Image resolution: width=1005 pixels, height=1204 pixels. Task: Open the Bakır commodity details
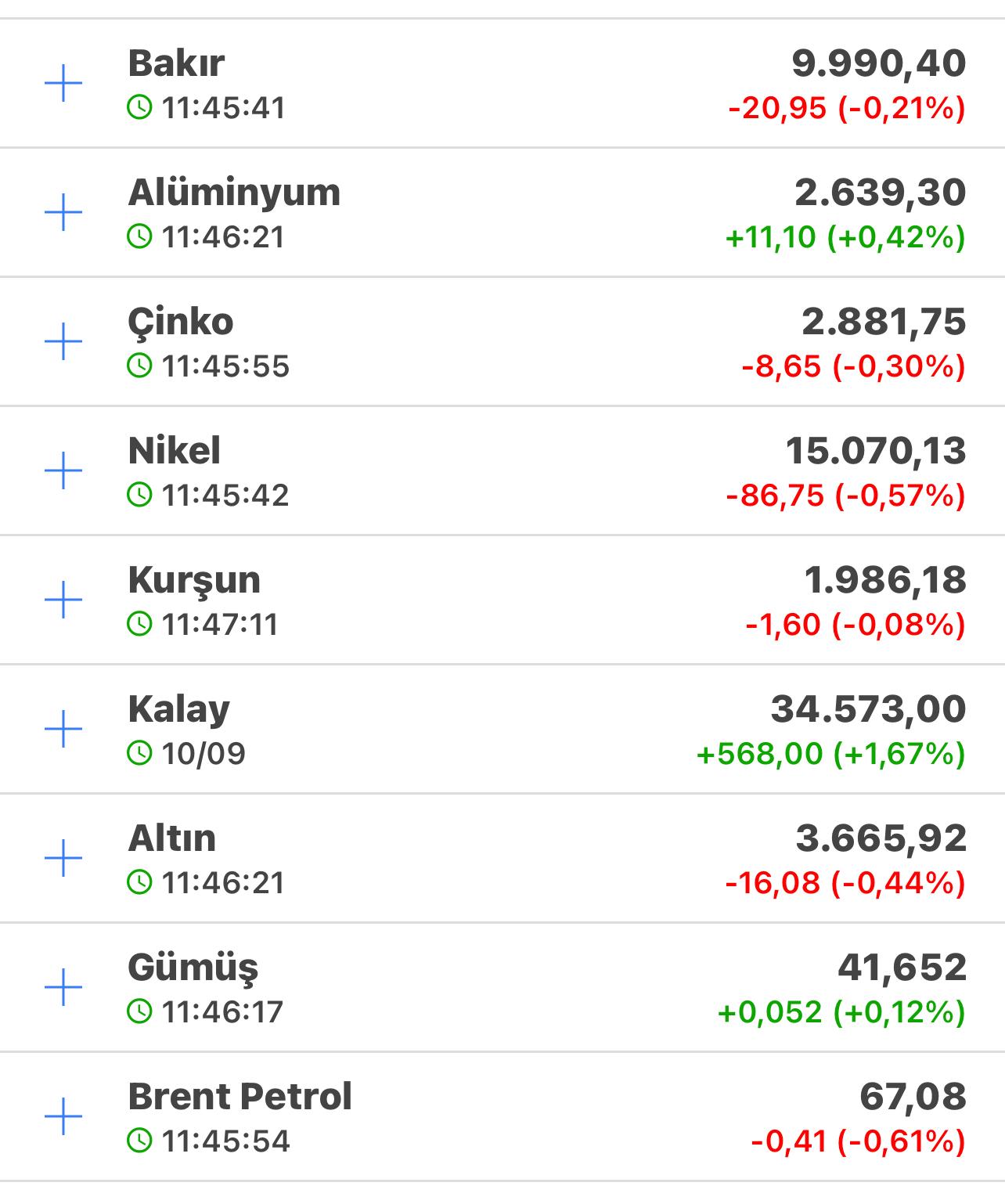[176, 63]
